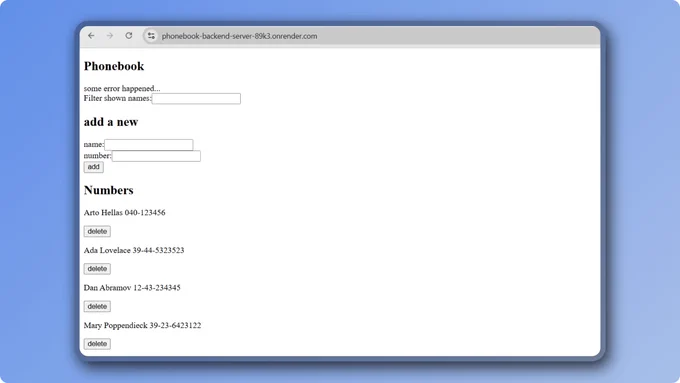Image resolution: width=680 pixels, height=383 pixels.
Task: Delete the Arto Hellas entry
Action: point(97,231)
